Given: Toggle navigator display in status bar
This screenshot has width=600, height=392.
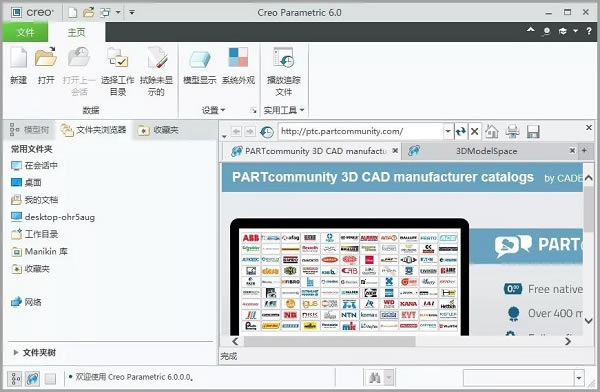Looking at the screenshot, I should coord(15,379).
